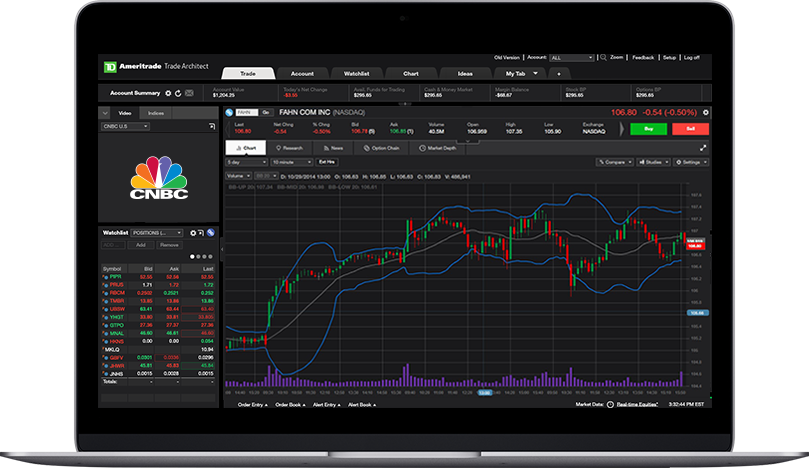
Task: Click the TD Ameritrade logo
Action: coord(110,67)
